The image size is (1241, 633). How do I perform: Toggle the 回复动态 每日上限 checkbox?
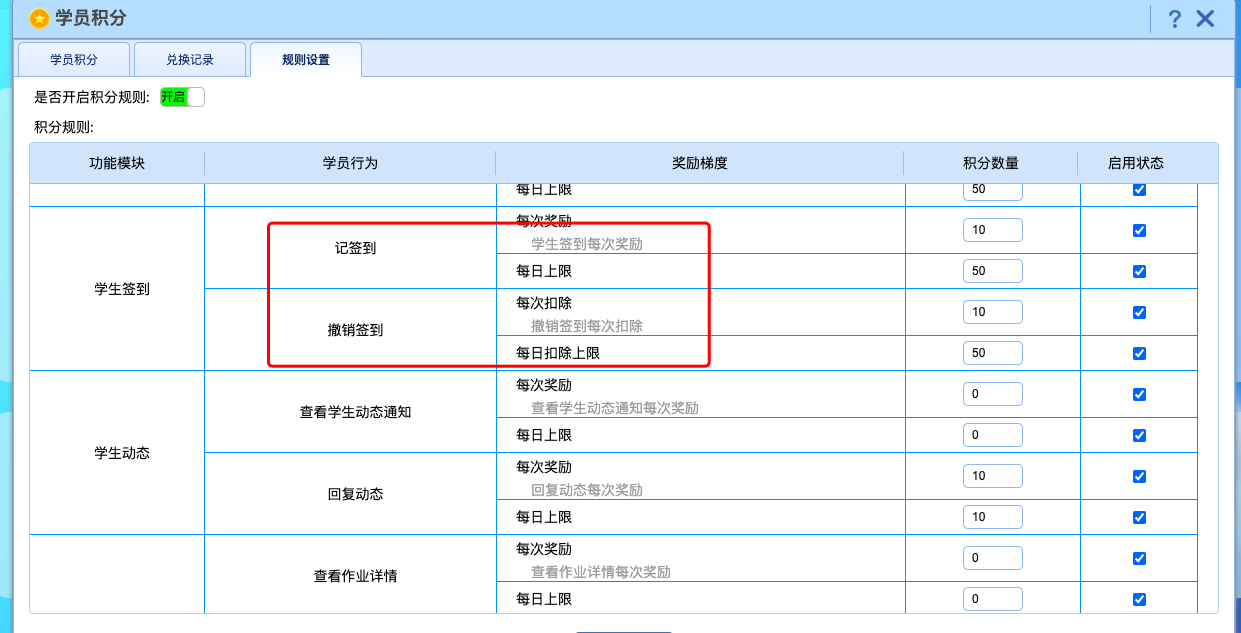tap(1139, 517)
